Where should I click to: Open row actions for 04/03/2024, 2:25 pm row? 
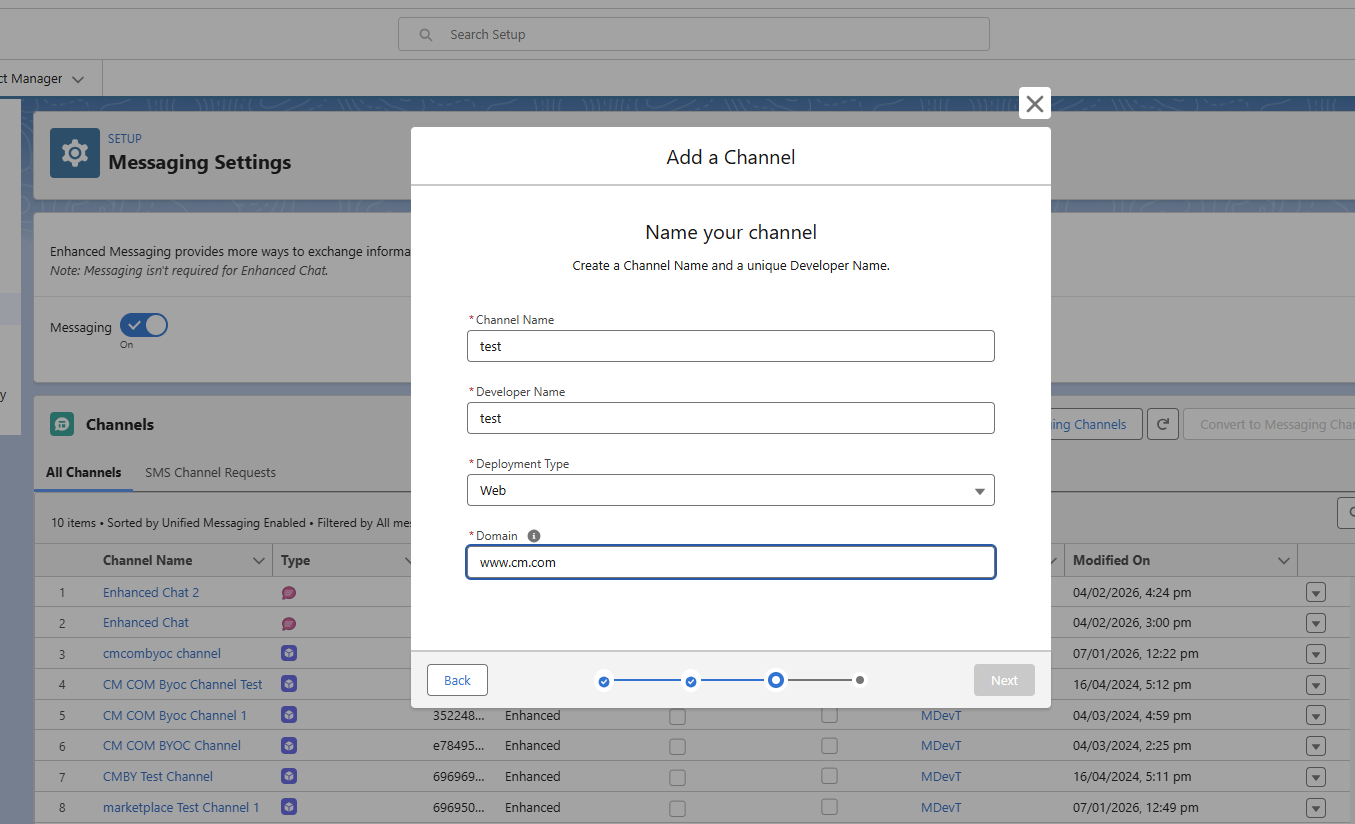click(x=1316, y=746)
